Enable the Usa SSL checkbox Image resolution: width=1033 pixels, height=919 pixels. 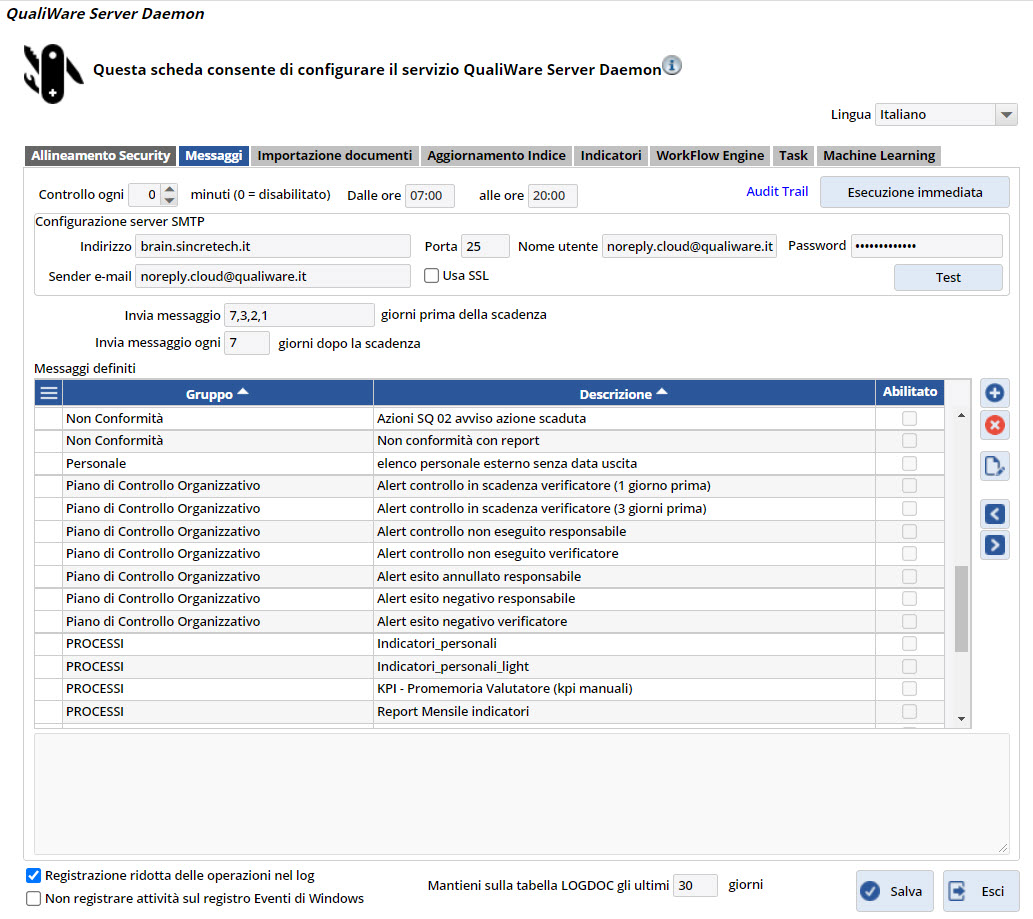pyautogui.click(x=432, y=276)
